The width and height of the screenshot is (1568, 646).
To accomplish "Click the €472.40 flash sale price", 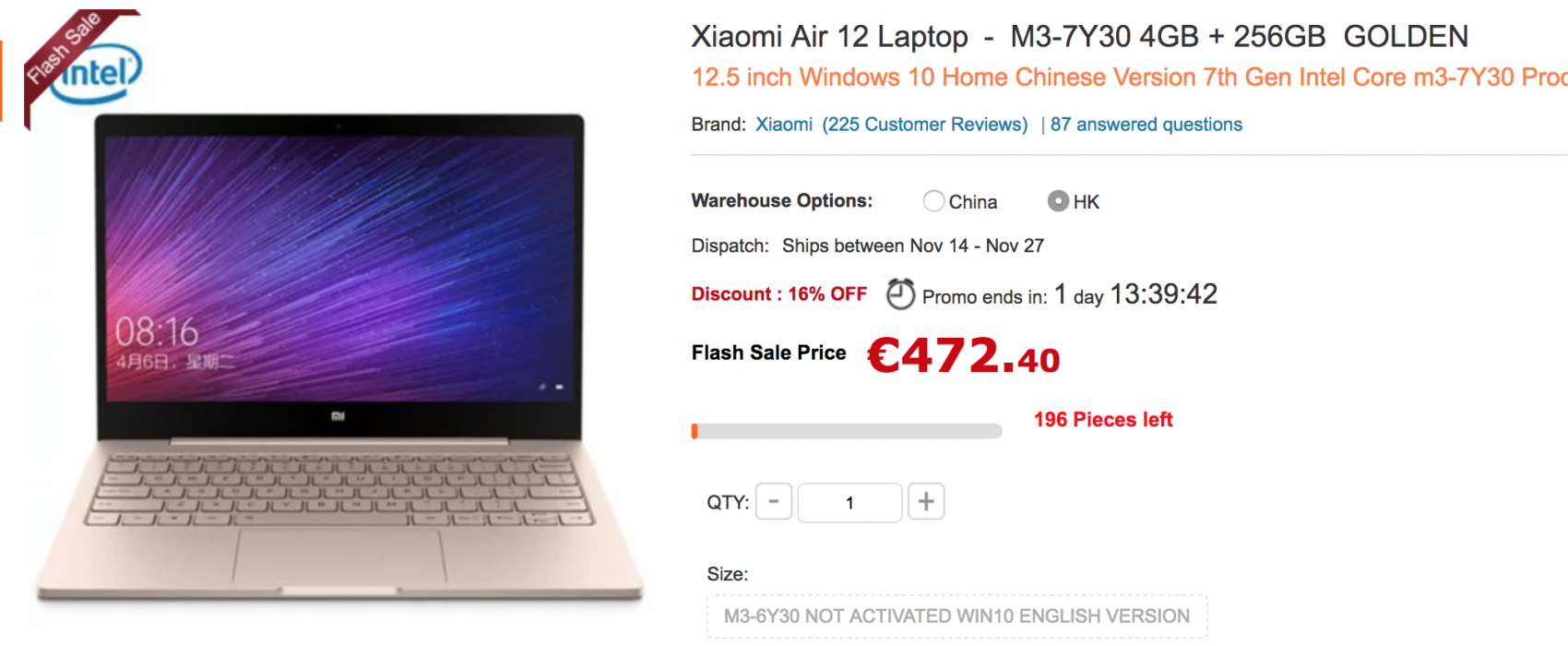I will [964, 355].
